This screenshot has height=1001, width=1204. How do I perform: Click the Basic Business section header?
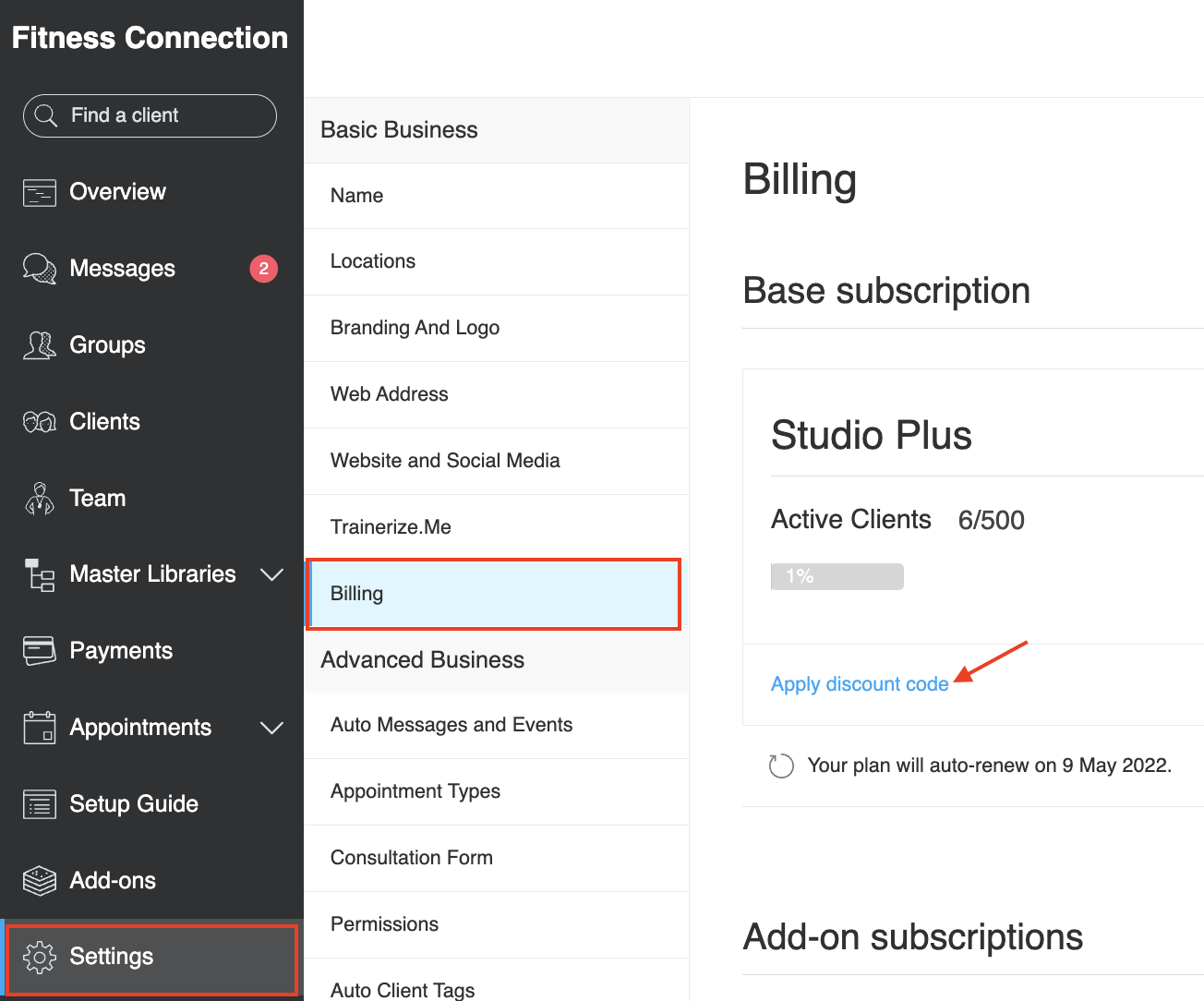point(497,130)
